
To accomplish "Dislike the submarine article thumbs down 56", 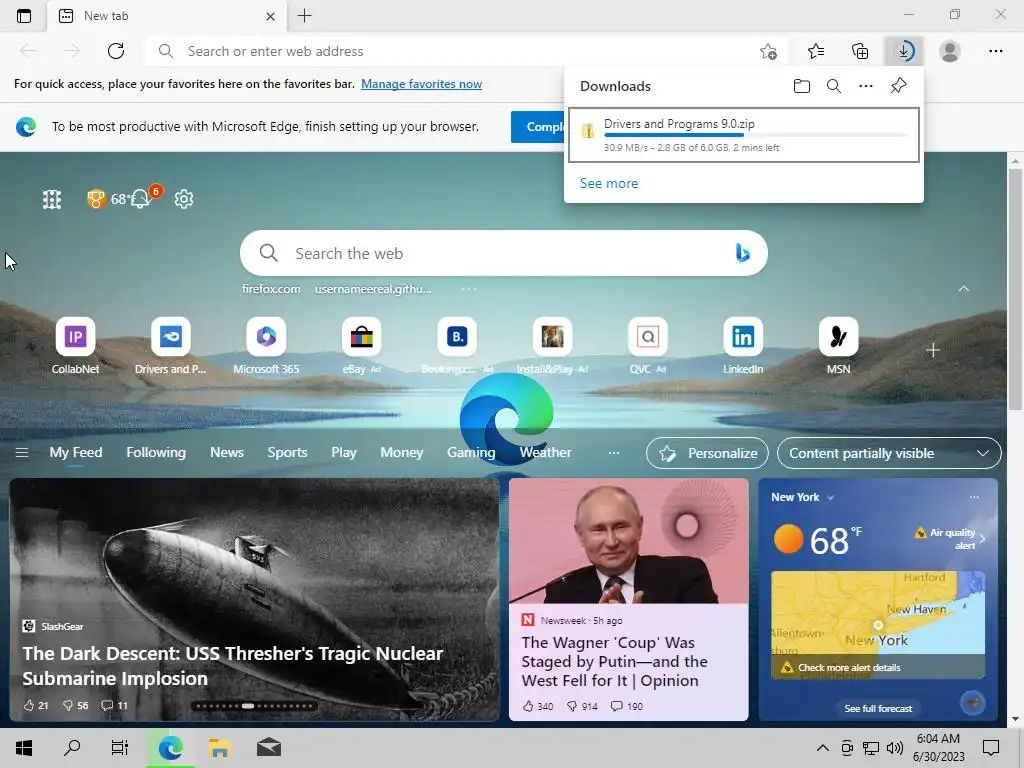I will 75,705.
